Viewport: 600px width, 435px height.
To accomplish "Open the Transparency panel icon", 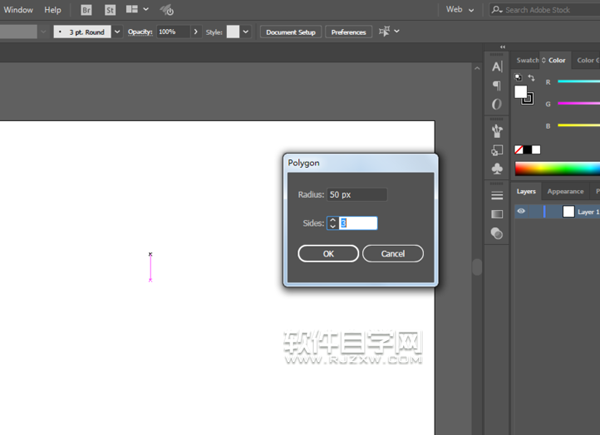I will pos(497,233).
